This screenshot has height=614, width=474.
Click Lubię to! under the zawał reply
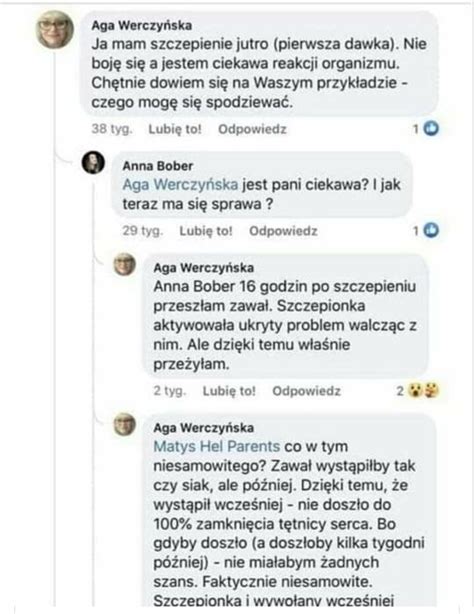pyautogui.click(x=229, y=390)
